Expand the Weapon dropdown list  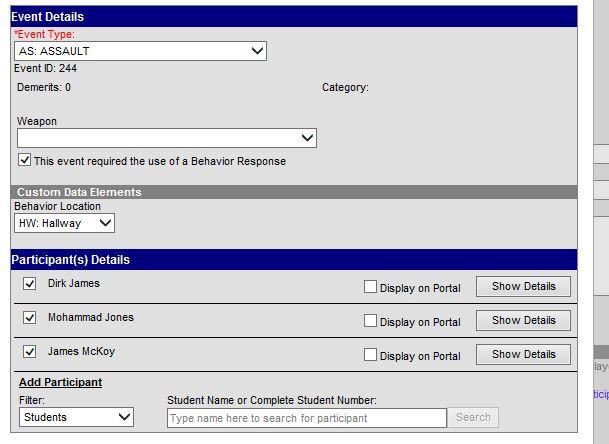point(167,138)
